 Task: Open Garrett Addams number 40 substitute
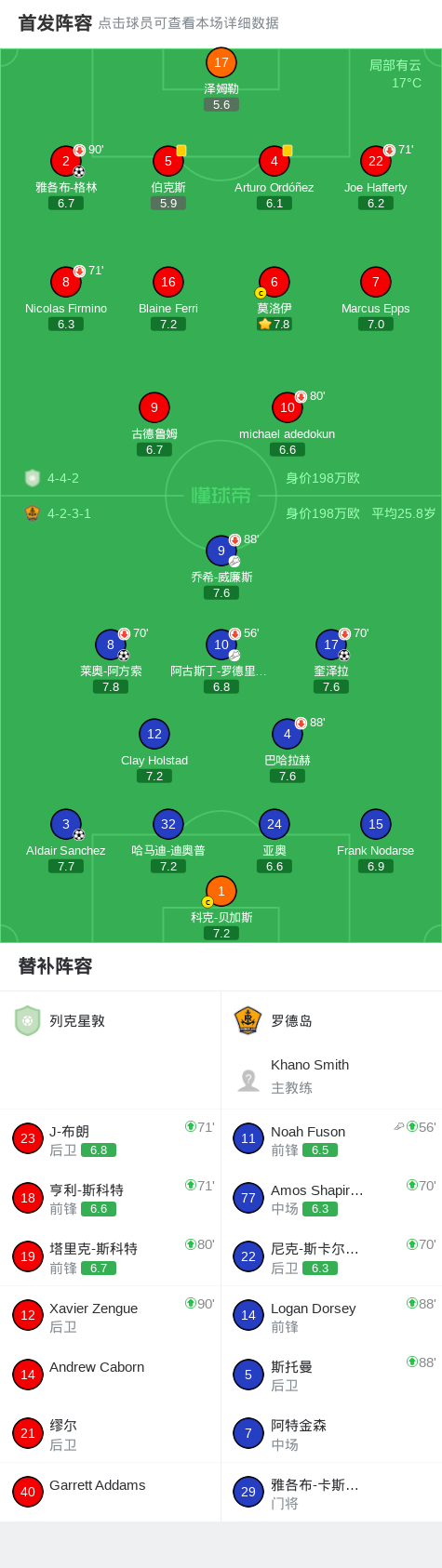point(110,1492)
